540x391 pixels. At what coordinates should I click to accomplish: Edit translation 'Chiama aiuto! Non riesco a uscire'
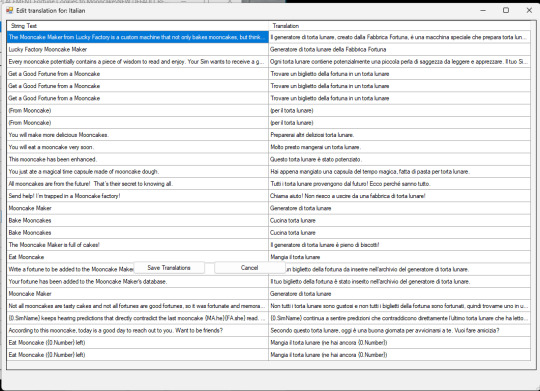tap(399, 196)
